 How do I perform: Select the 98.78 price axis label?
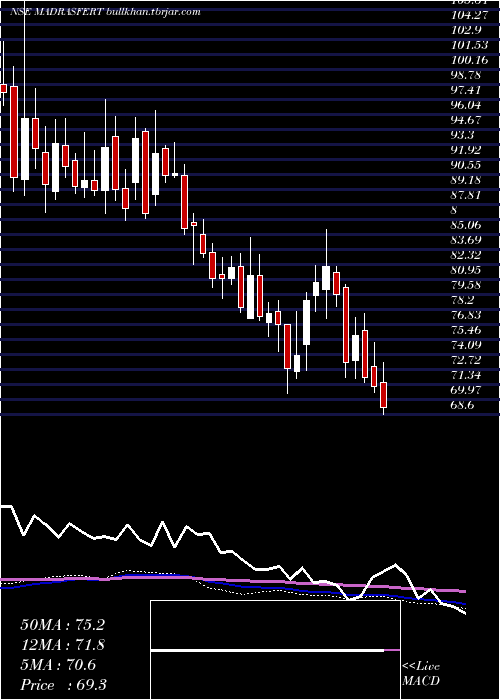466,75
